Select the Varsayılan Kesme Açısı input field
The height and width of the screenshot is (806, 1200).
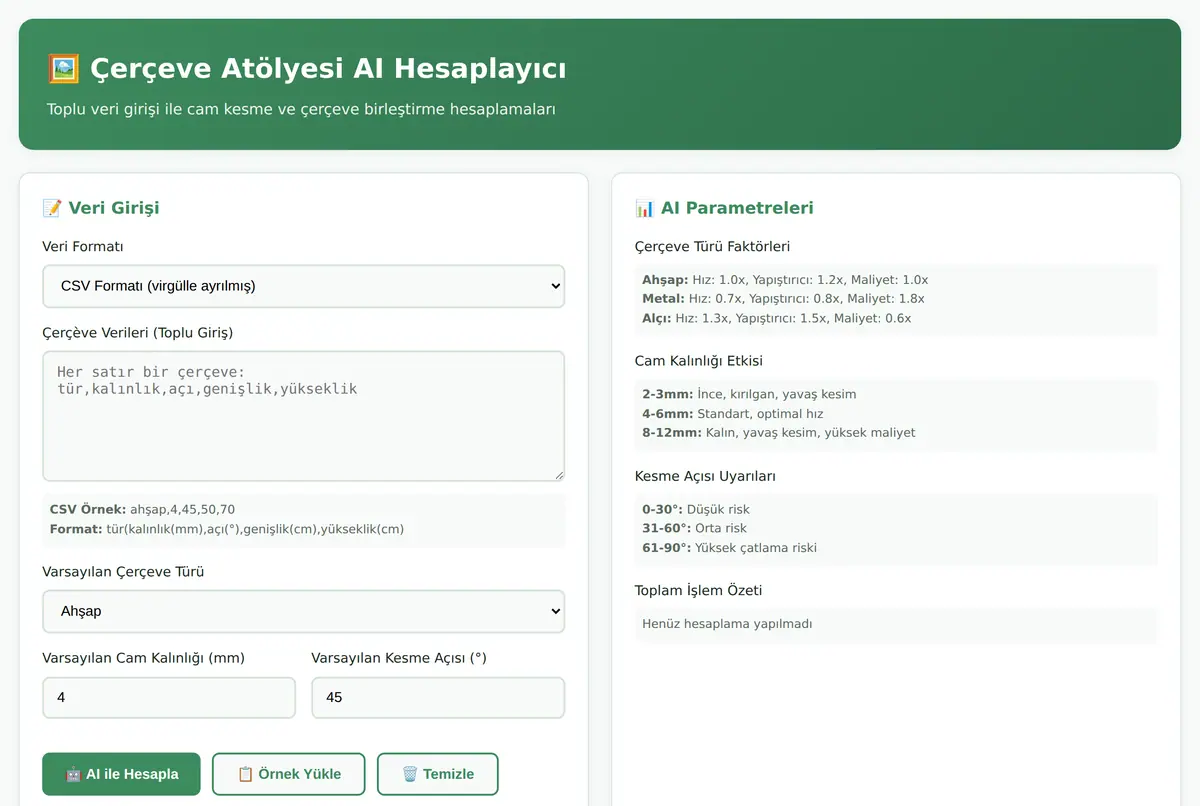pos(438,697)
